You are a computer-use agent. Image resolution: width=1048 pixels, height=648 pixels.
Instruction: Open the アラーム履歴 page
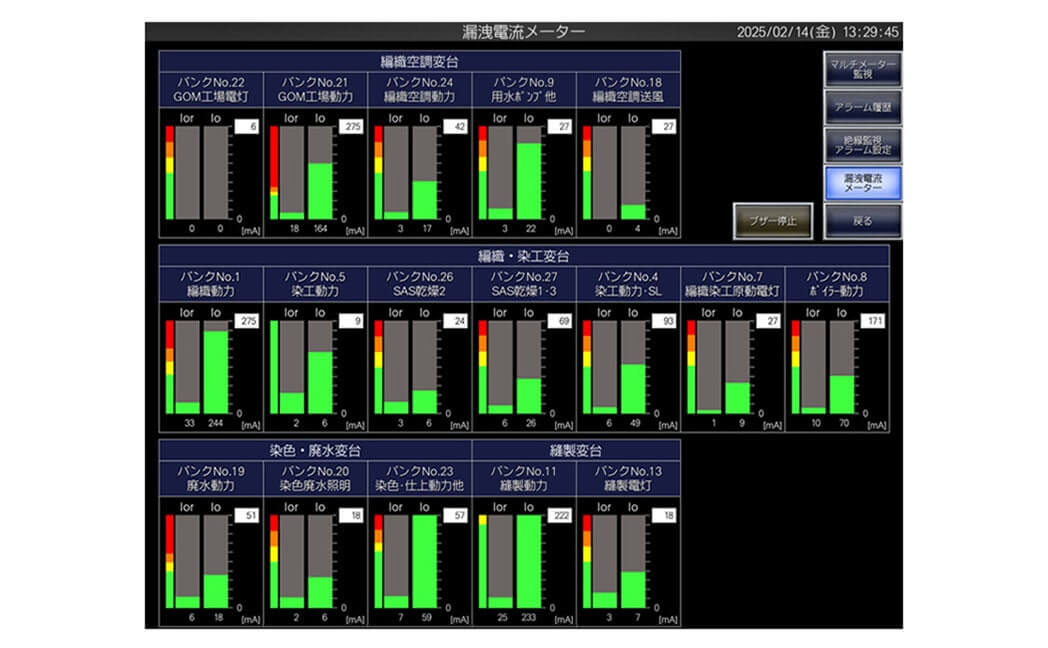click(x=862, y=106)
